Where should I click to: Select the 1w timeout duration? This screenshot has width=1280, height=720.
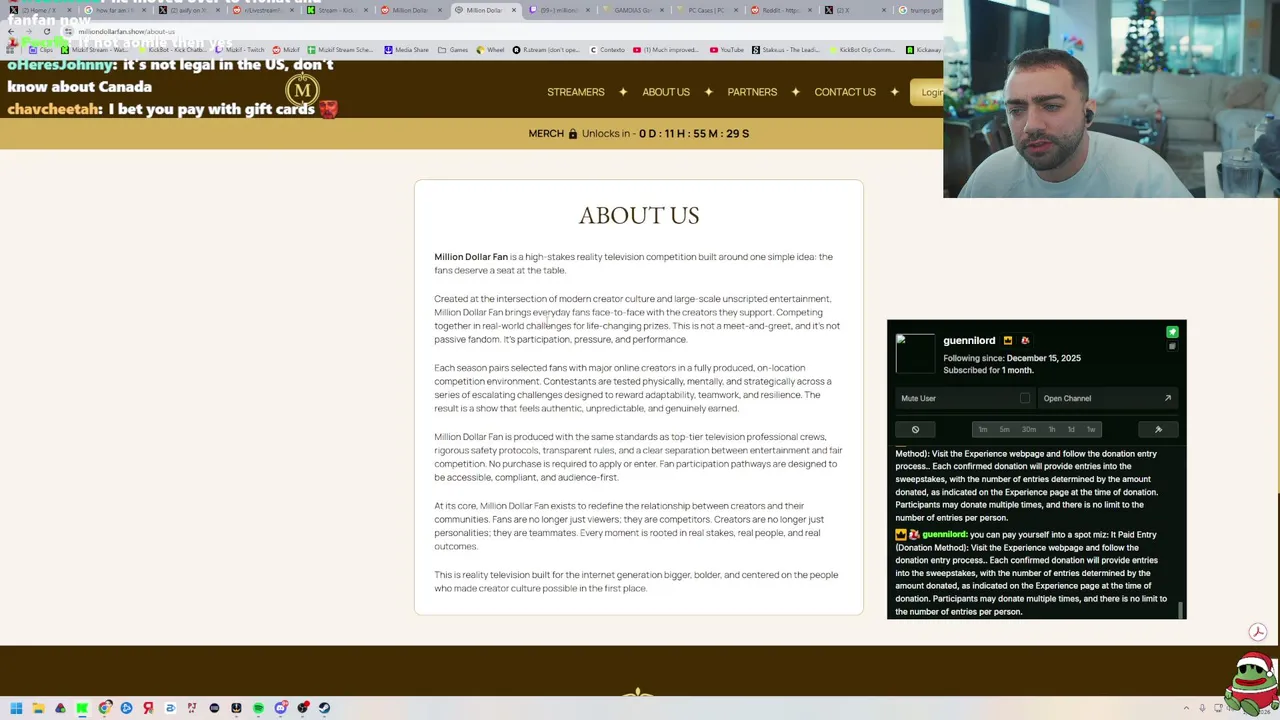pyautogui.click(x=1091, y=430)
